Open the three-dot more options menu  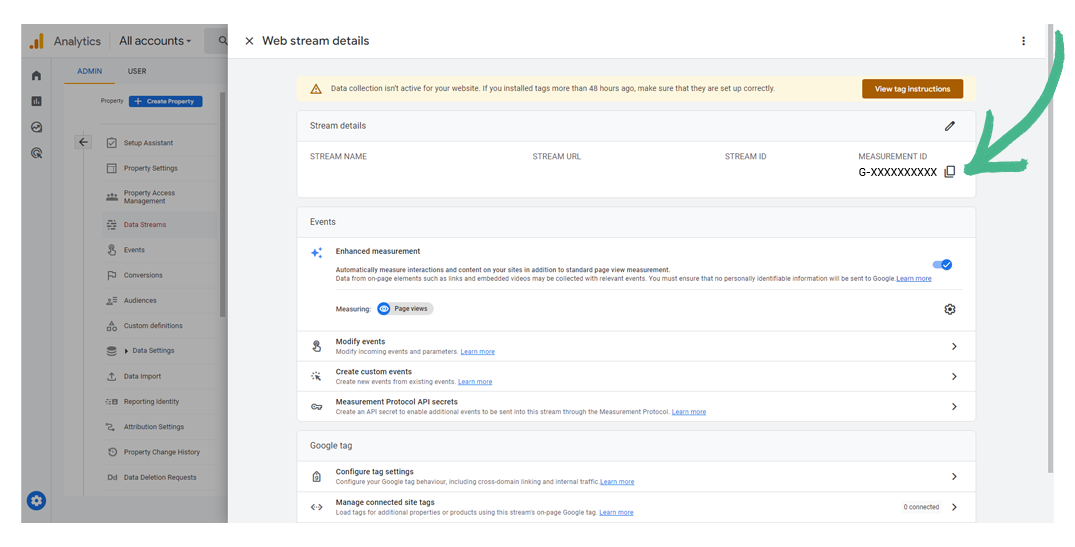(x=1023, y=41)
